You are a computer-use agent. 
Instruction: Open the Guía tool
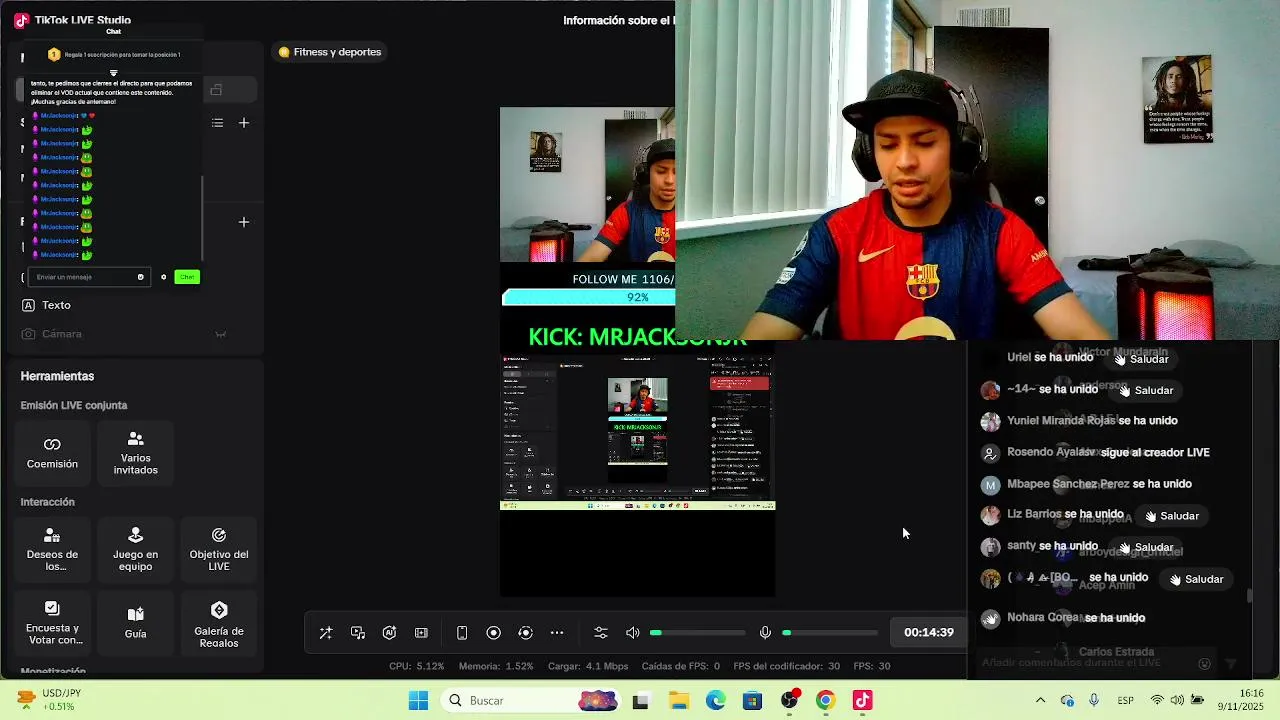click(136, 622)
